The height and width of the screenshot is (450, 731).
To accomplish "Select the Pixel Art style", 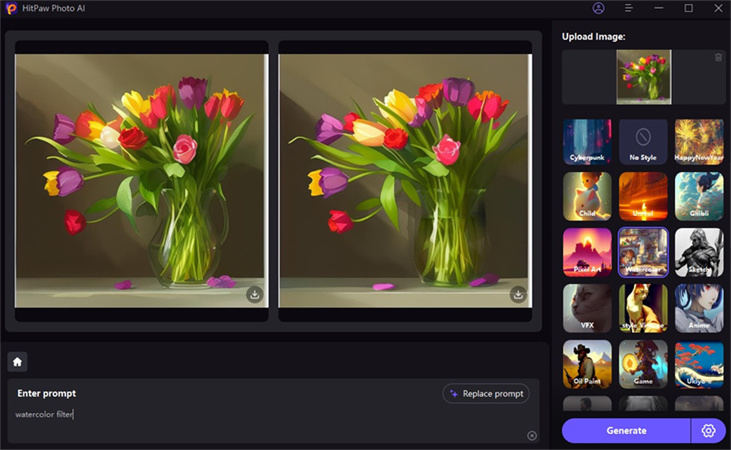I will (x=587, y=252).
